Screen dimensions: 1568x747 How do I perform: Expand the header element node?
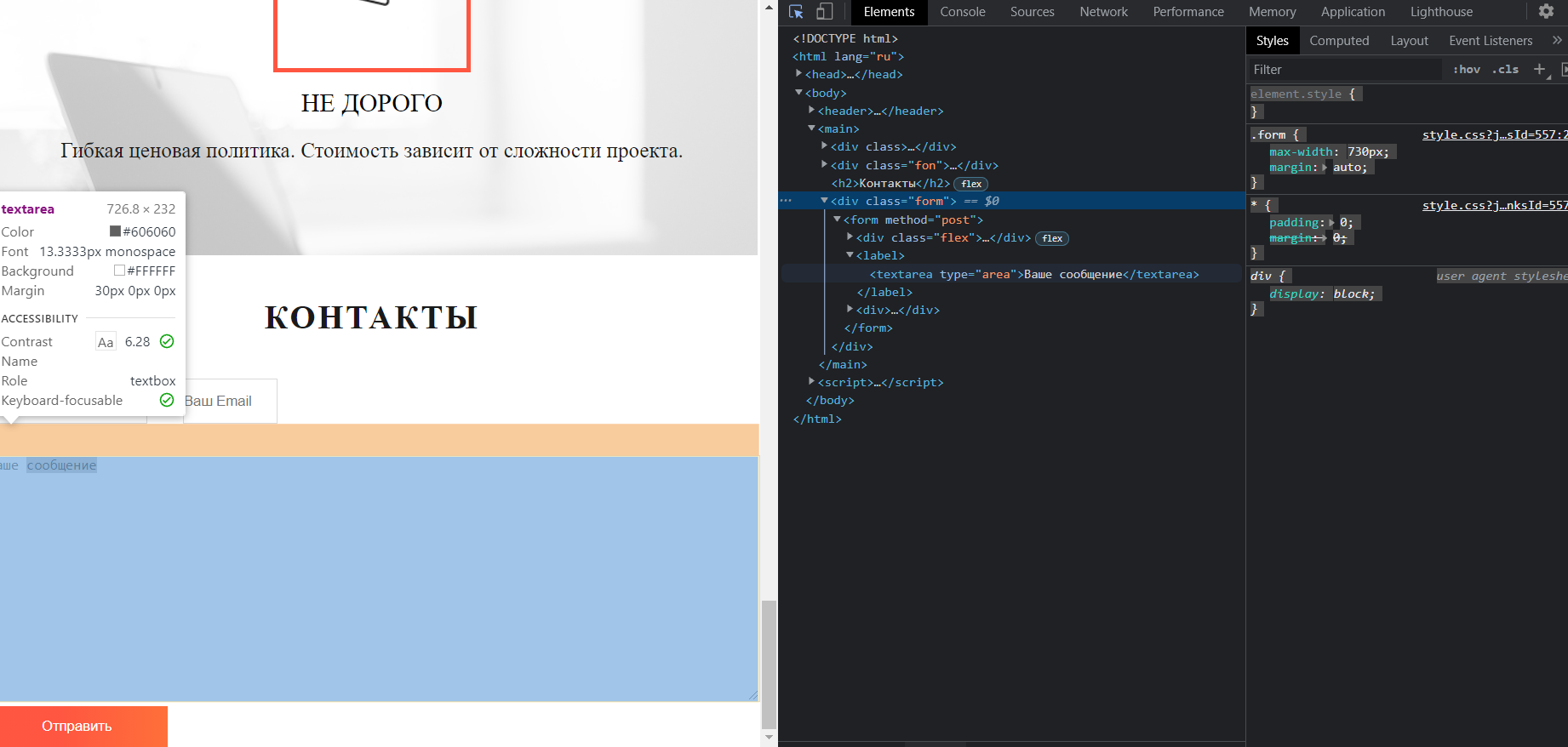pos(811,111)
